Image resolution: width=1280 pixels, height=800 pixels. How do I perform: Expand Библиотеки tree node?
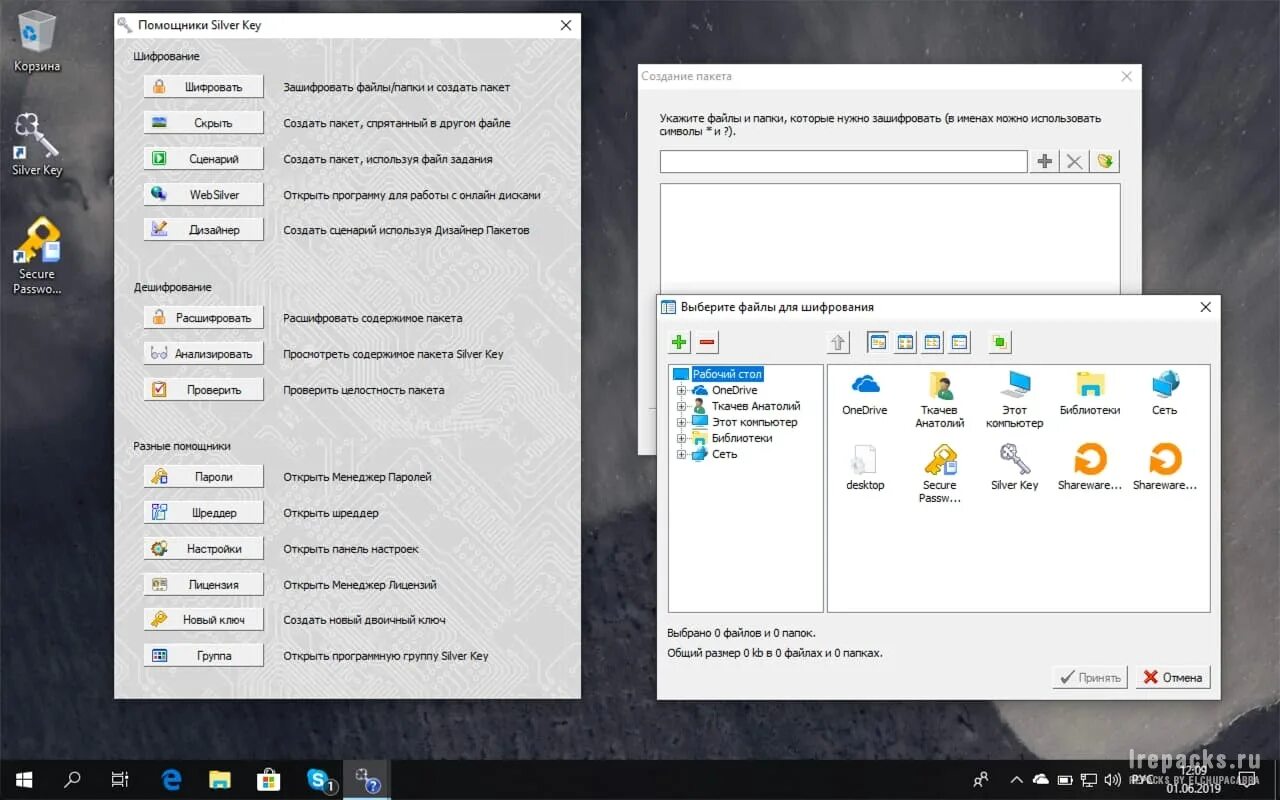[x=681, y=438]
